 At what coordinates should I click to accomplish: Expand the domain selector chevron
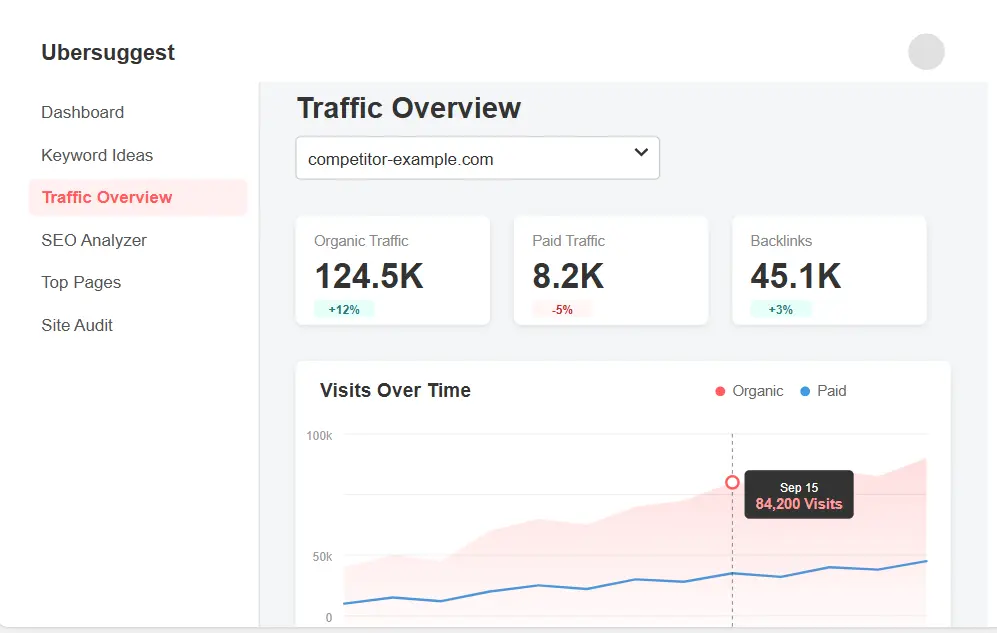641,153
